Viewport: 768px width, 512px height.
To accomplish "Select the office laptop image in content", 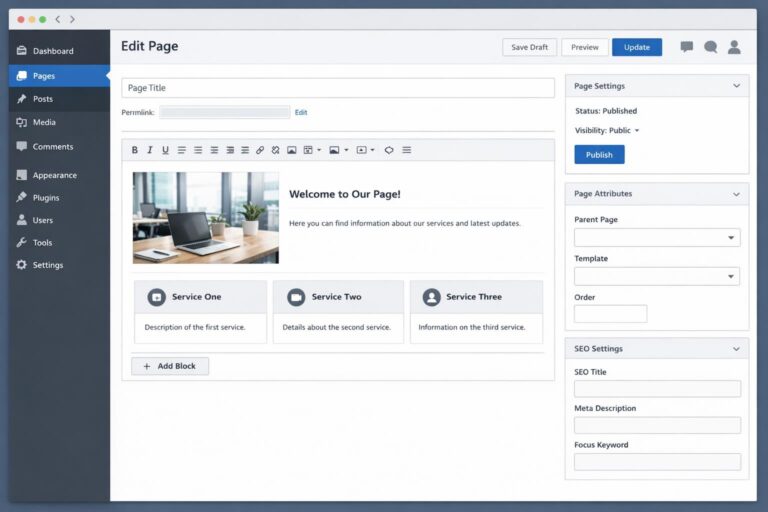I will tap(206, 218).
